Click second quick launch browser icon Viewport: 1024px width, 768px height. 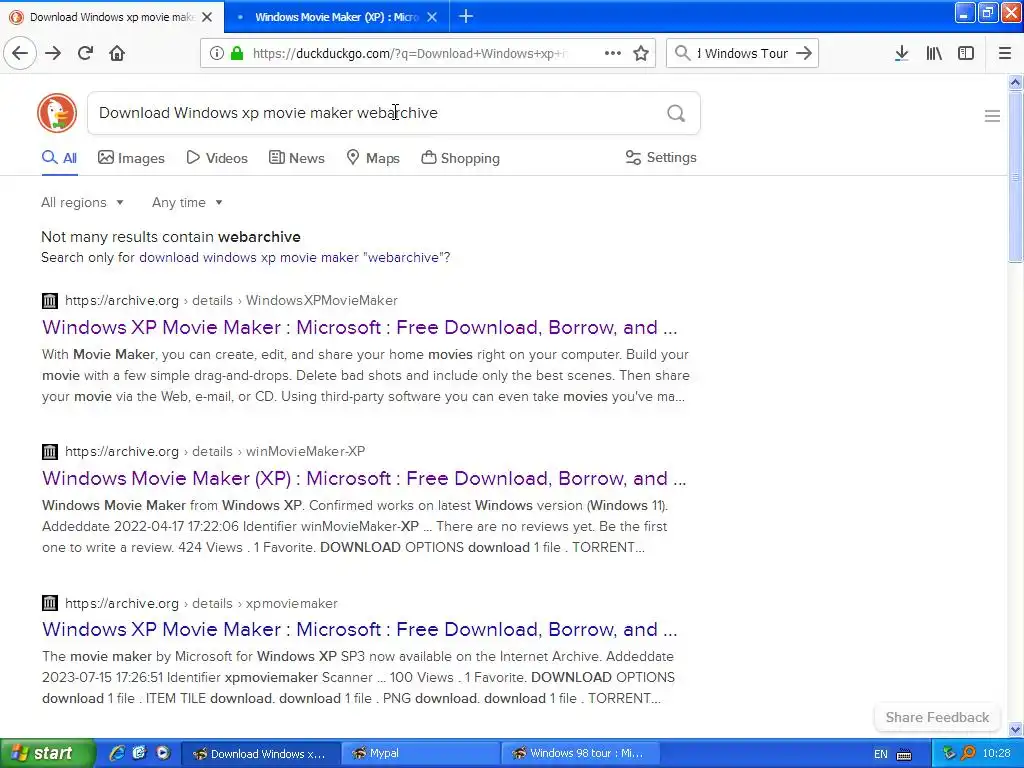click(139, 753)
